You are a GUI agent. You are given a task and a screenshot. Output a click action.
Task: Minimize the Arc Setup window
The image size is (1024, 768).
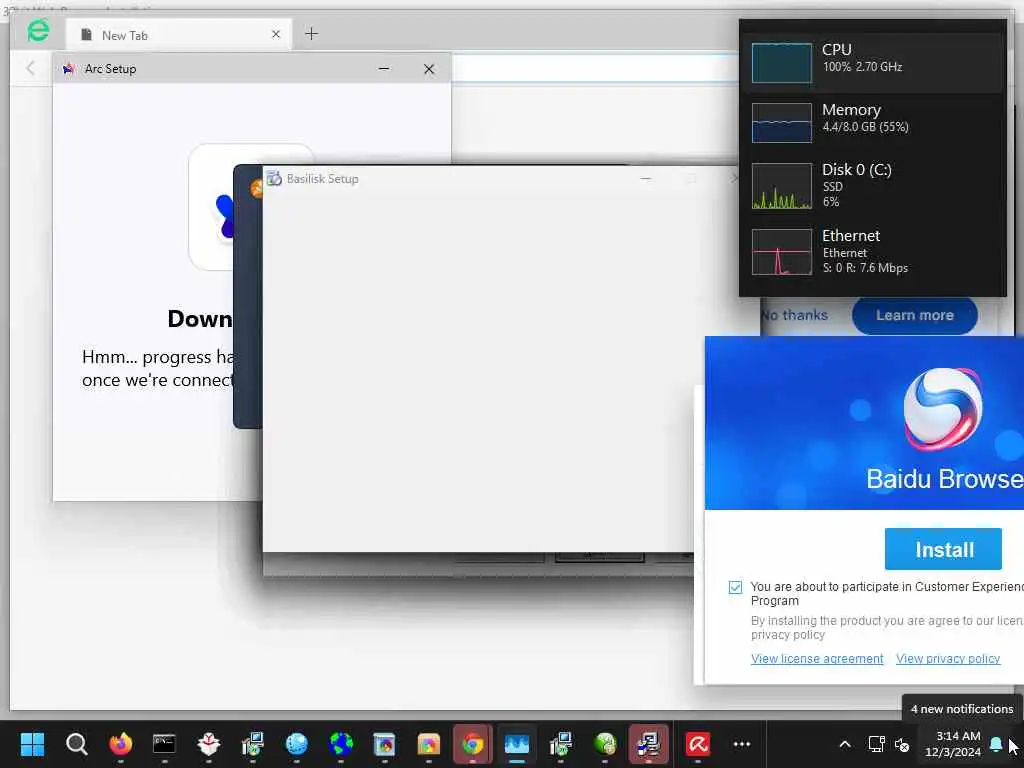tap(384, 69)
